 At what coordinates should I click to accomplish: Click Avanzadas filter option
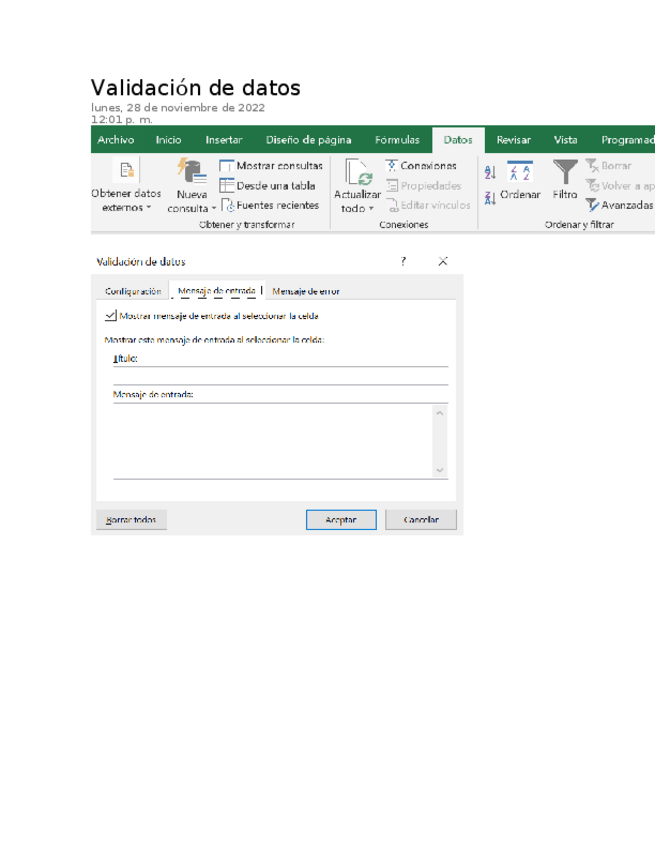[x=620, y=205]
